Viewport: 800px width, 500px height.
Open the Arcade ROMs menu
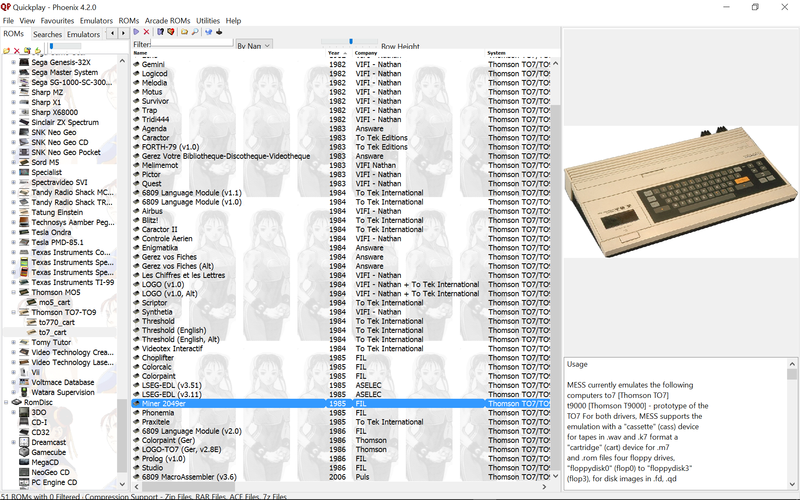[x=167, y=20]
